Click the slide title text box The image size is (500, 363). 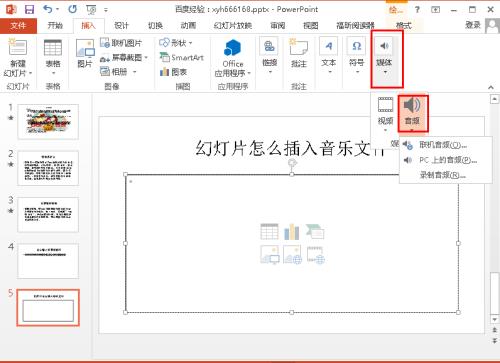pos(291,148)
